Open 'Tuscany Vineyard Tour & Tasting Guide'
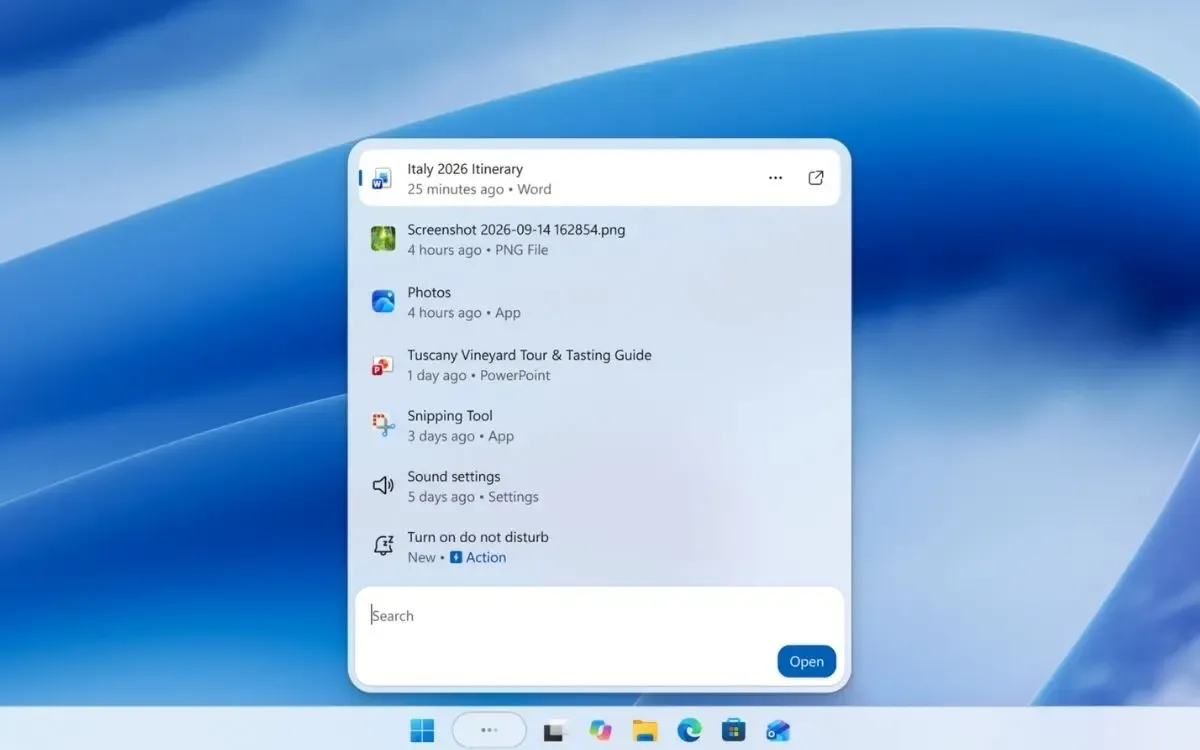 599,365
